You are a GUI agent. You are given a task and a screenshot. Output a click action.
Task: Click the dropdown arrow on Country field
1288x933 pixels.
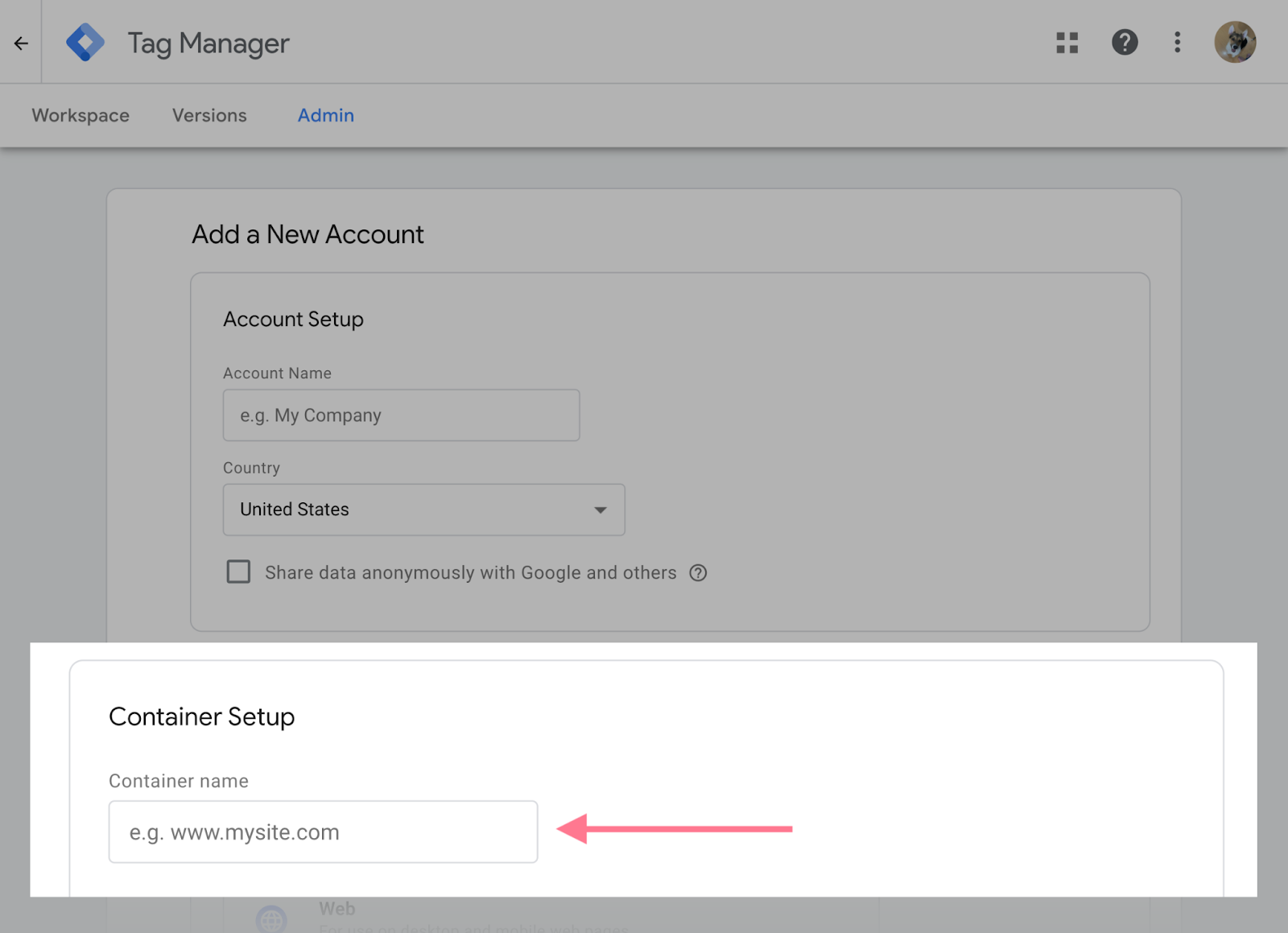(x=599, y=510)
